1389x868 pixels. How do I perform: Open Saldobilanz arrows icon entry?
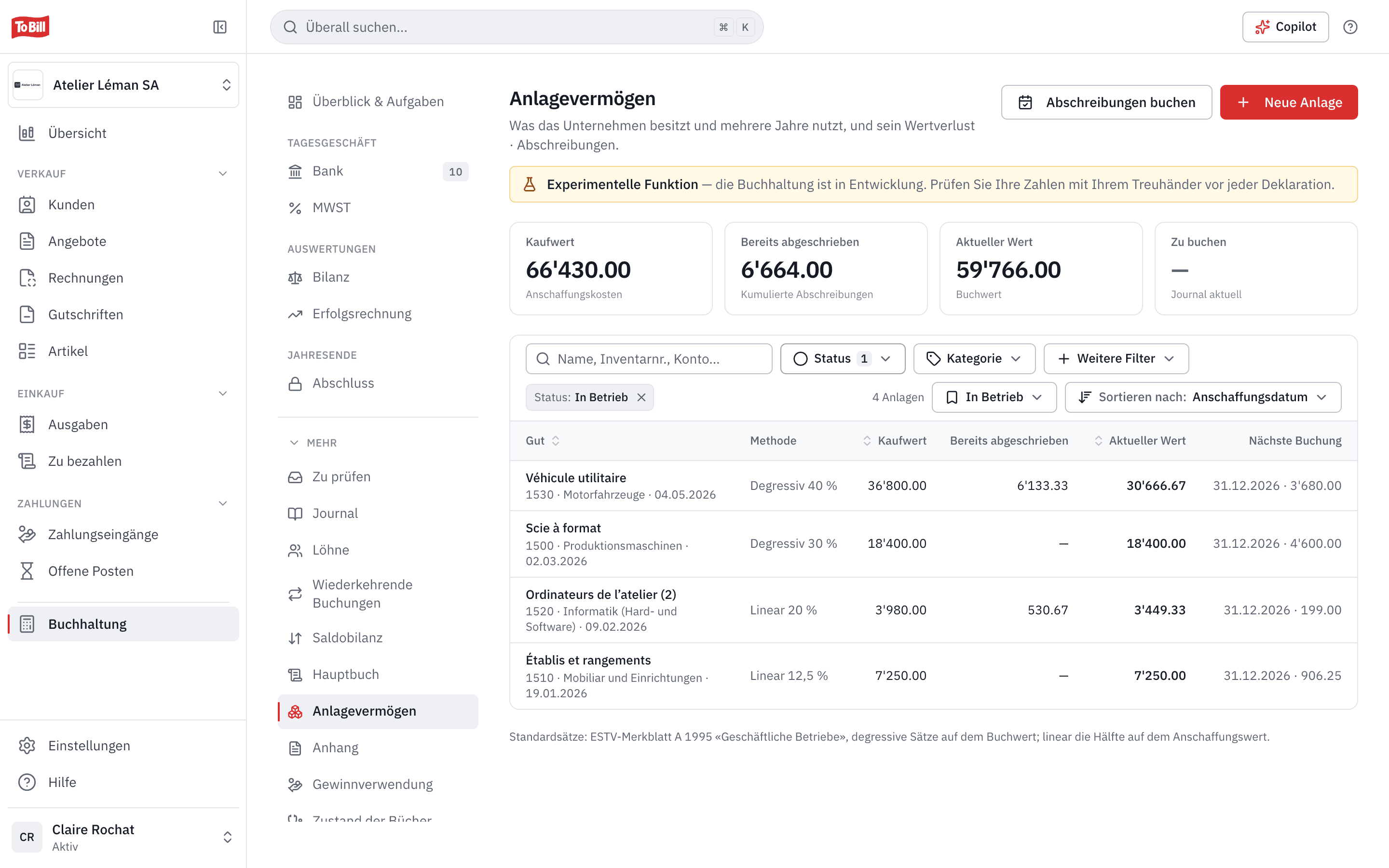pos(295,638)
